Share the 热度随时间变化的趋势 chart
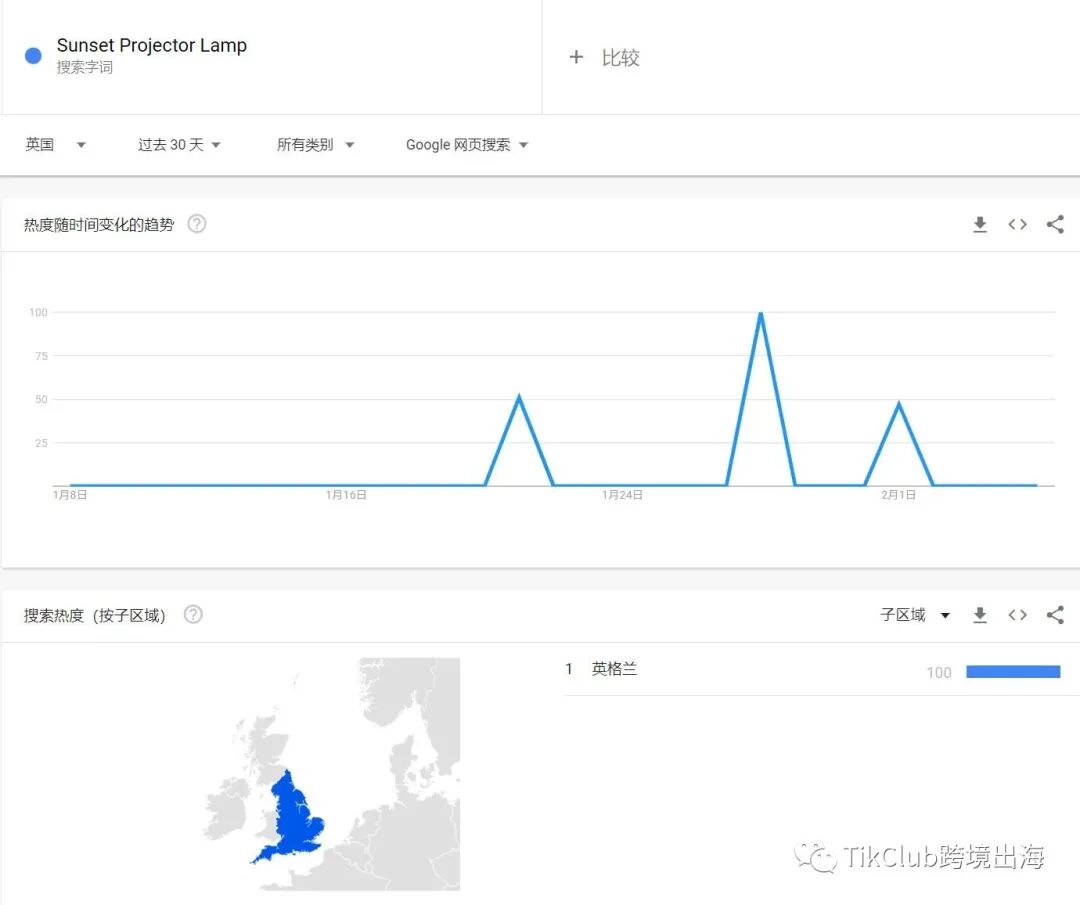Viewport: 1080px width, 905px height. (x=1055, y=224)
